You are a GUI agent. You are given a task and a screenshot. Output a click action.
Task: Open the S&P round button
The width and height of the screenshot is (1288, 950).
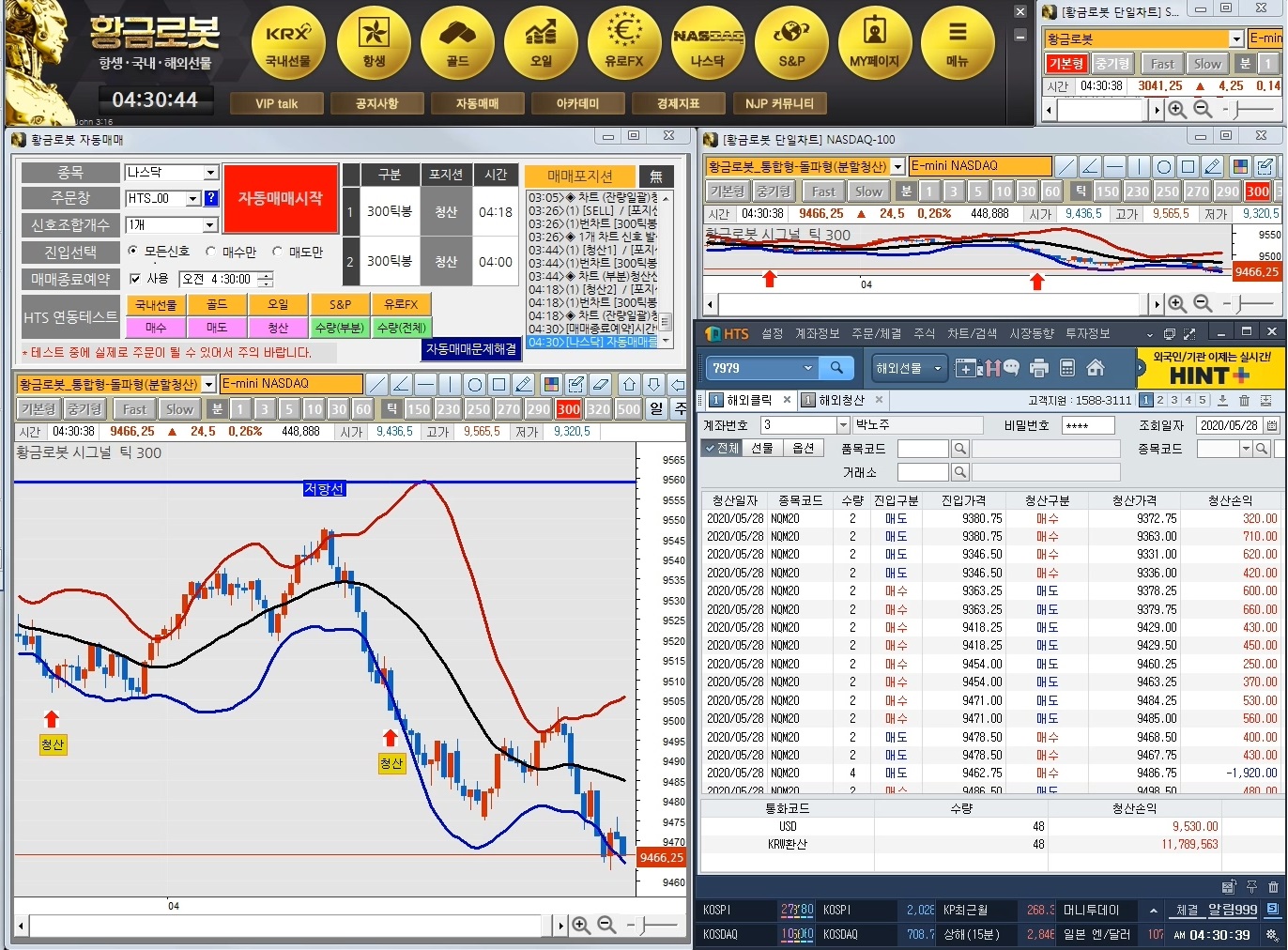click(791, 43)
